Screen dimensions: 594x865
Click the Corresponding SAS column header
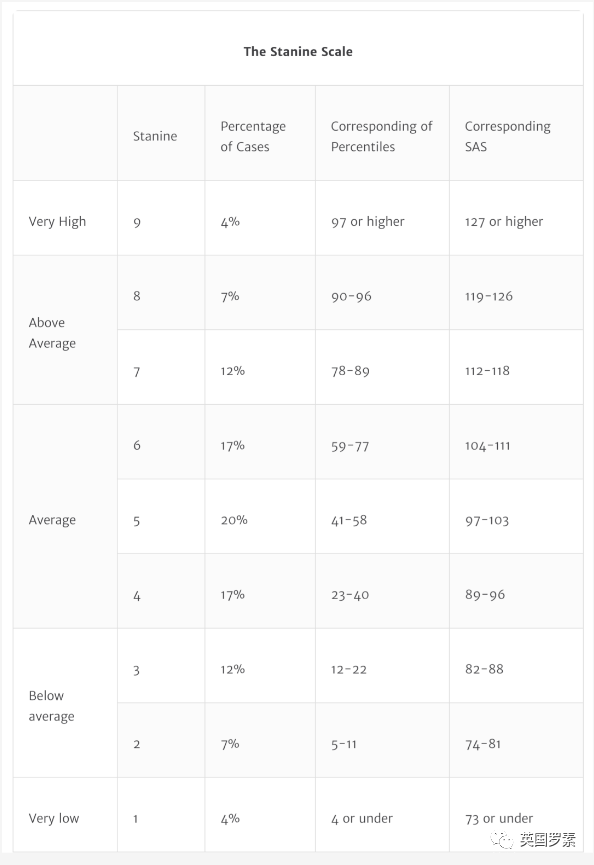[507, 136]
